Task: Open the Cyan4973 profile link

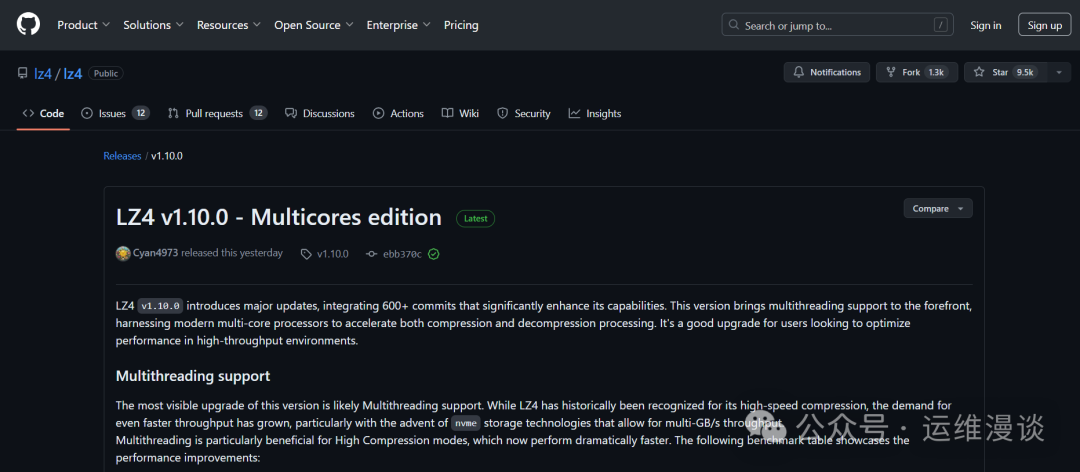Action: click(156, 253)
